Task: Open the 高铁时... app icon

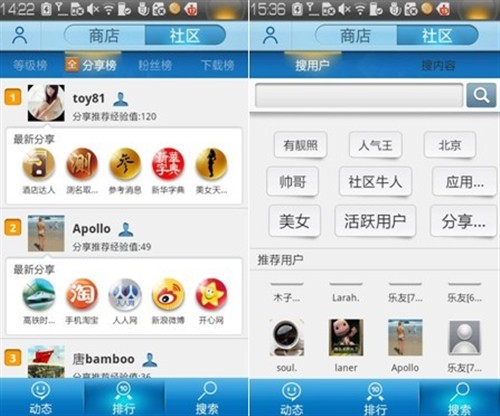Action: (39, 295)
